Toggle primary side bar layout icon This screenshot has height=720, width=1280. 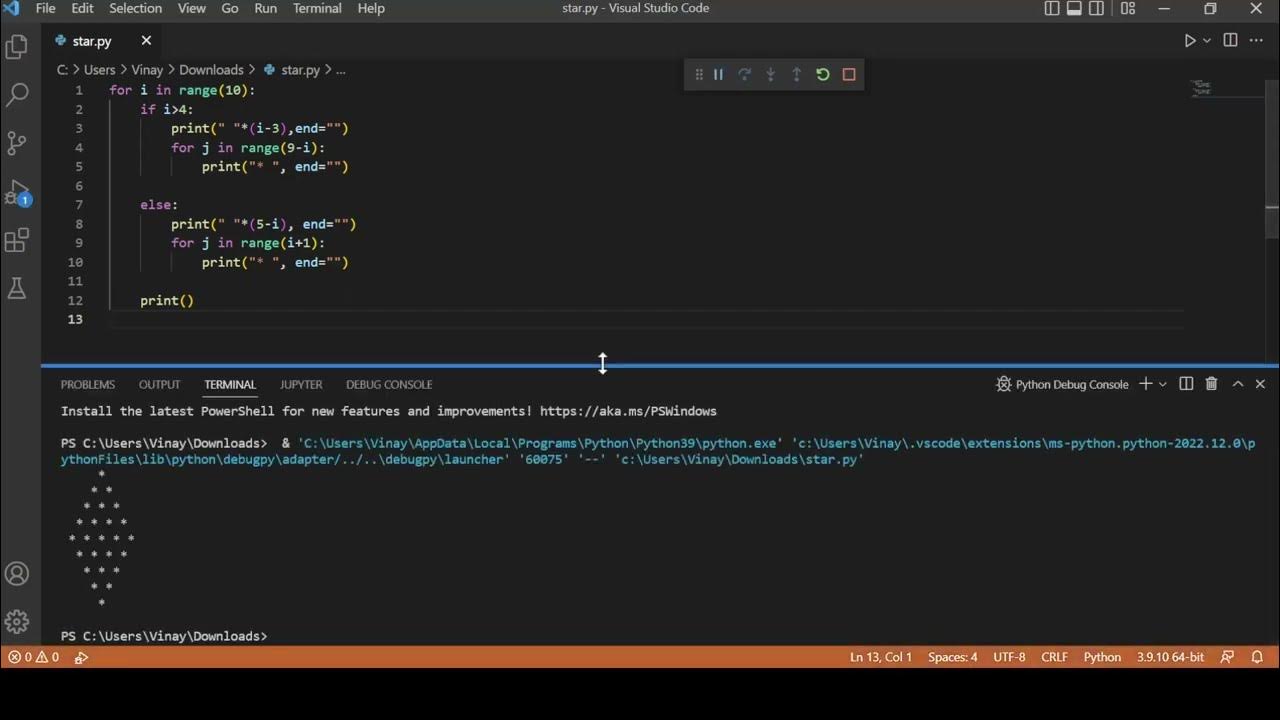(1052, 9)
